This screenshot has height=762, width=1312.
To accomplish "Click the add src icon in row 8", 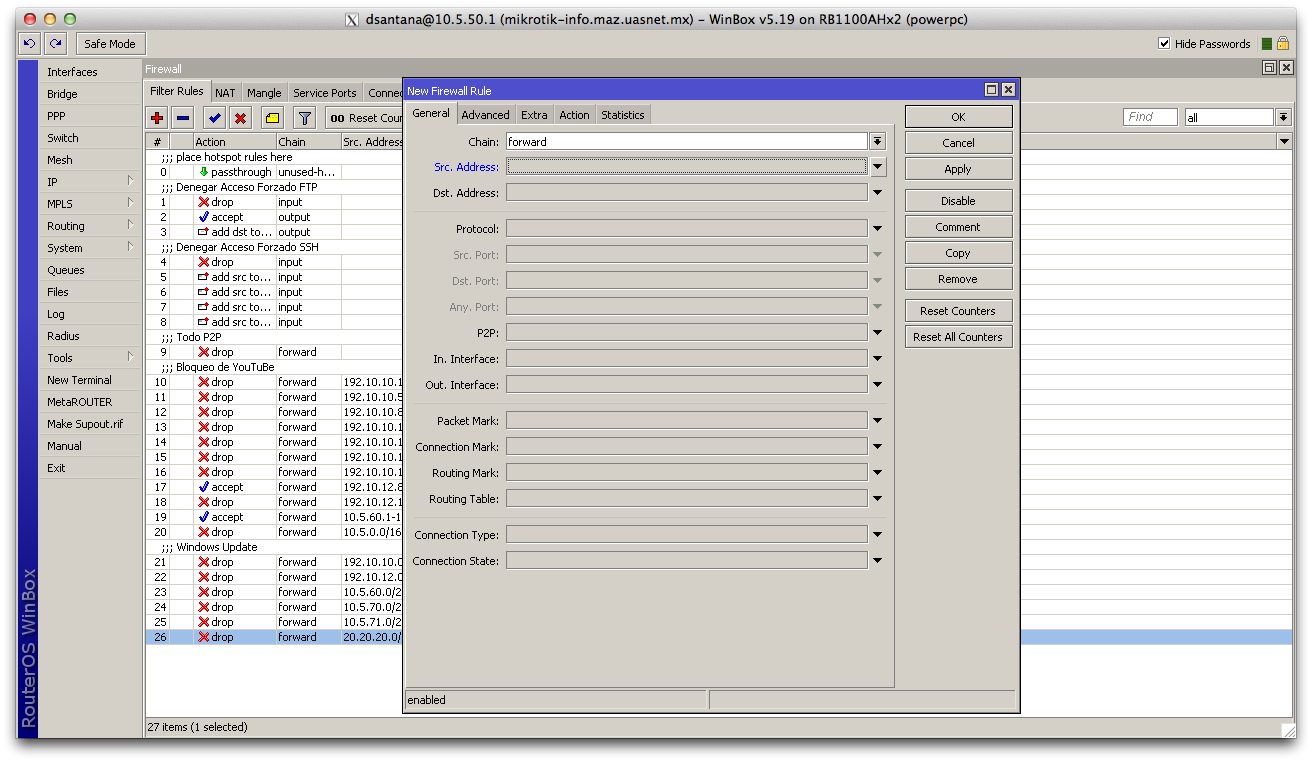I will [203, 322].
